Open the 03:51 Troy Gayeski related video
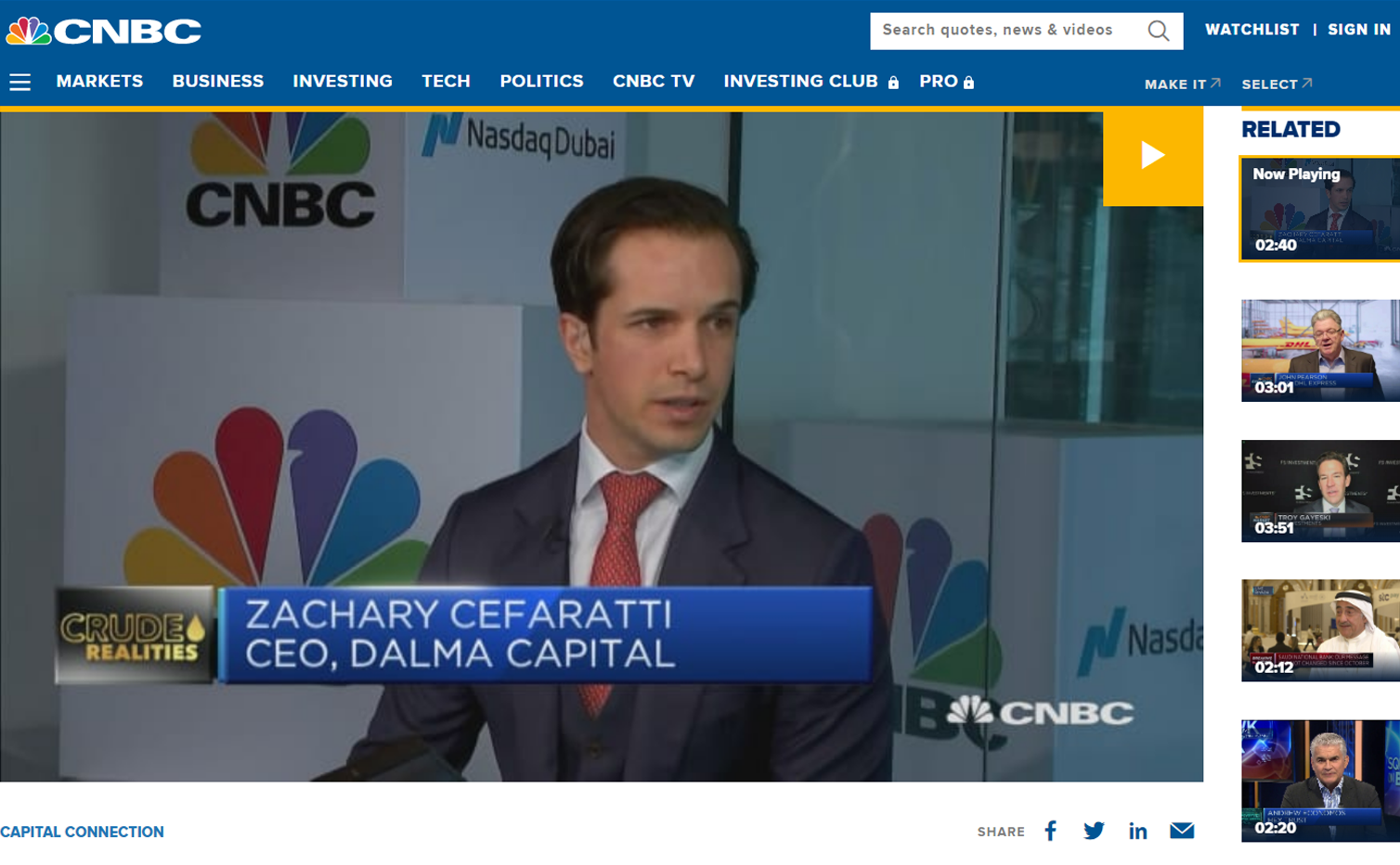This screenshot has width=1400, height=865. 1320,491
